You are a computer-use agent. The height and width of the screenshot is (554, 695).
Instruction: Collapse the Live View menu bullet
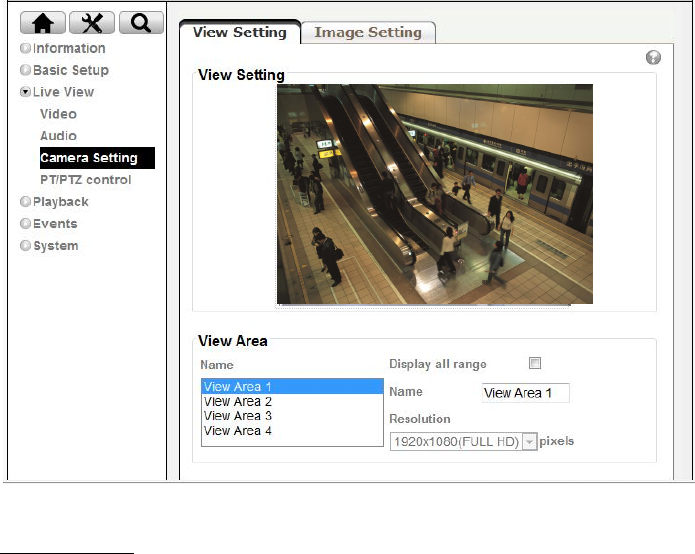[25, 92]
